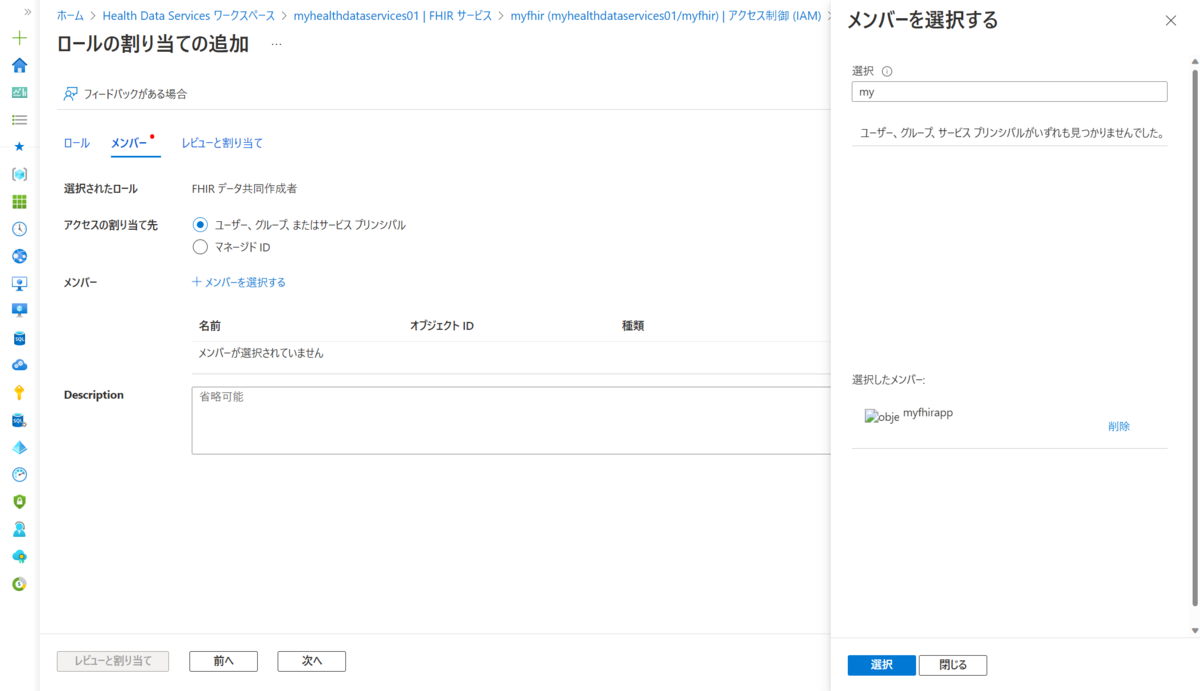Click + メンバーを選択する link
1200x691 pixels.
click(x=239, y=282)
